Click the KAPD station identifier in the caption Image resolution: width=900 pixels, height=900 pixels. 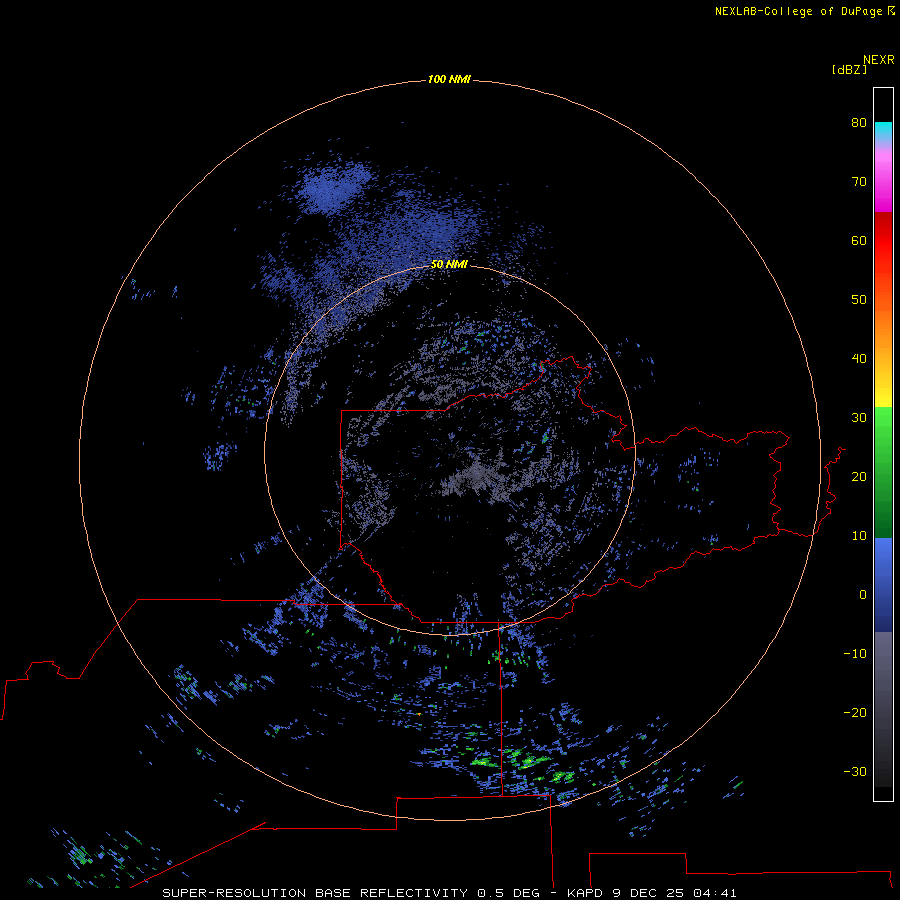click(585, 893)
